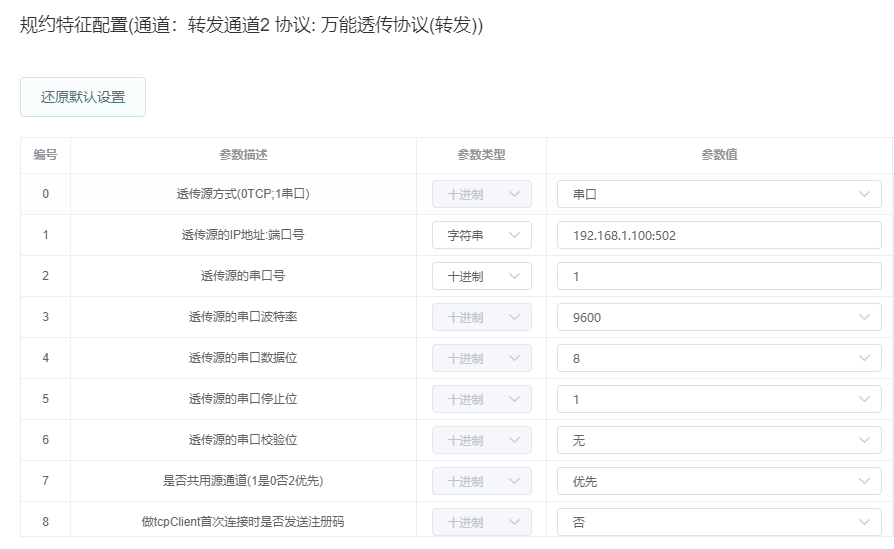Click the chevron arrow of the 9600 dropdown

point(864,317)
